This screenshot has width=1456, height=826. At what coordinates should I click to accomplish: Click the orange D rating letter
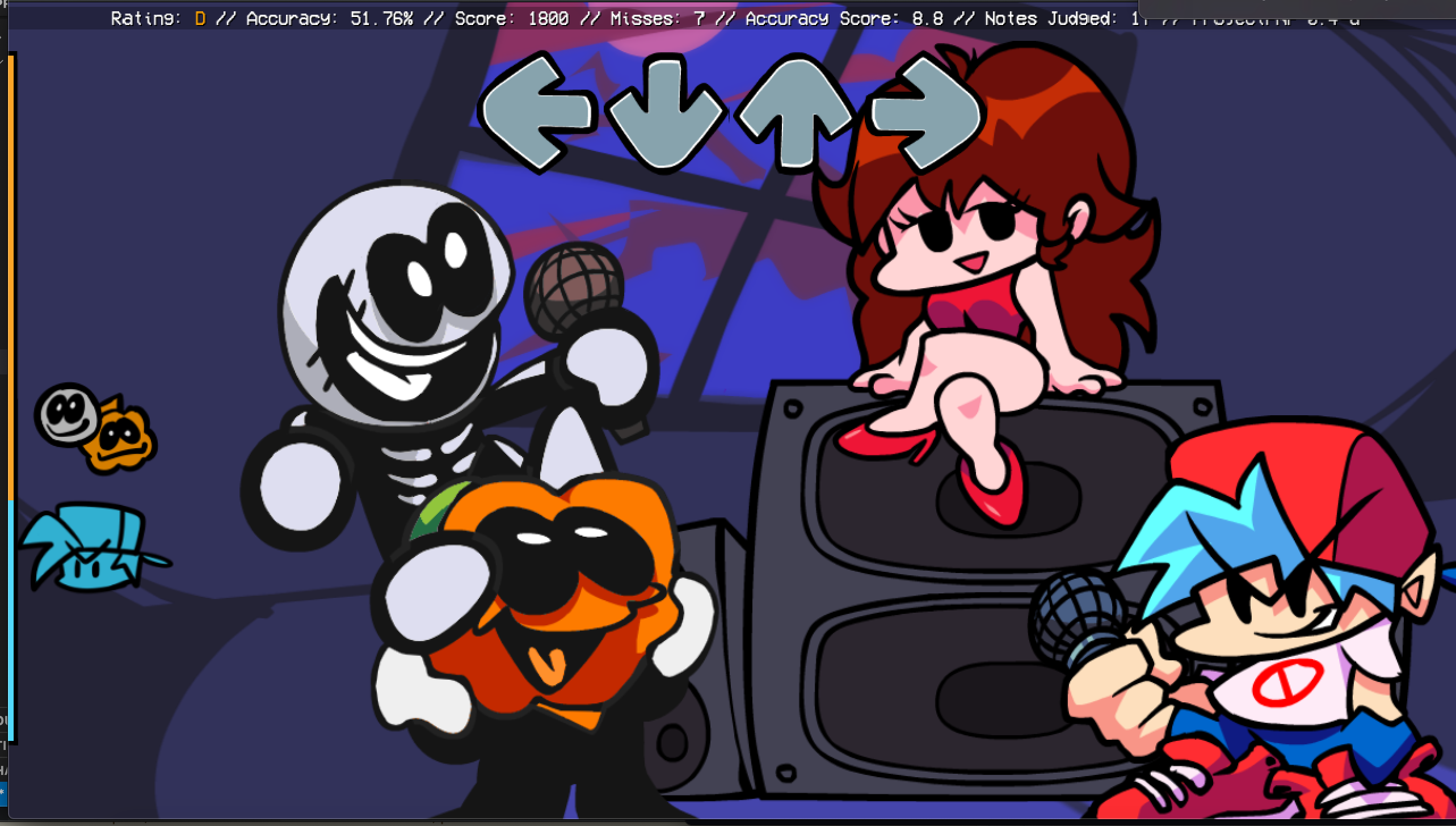coord(200,19)
